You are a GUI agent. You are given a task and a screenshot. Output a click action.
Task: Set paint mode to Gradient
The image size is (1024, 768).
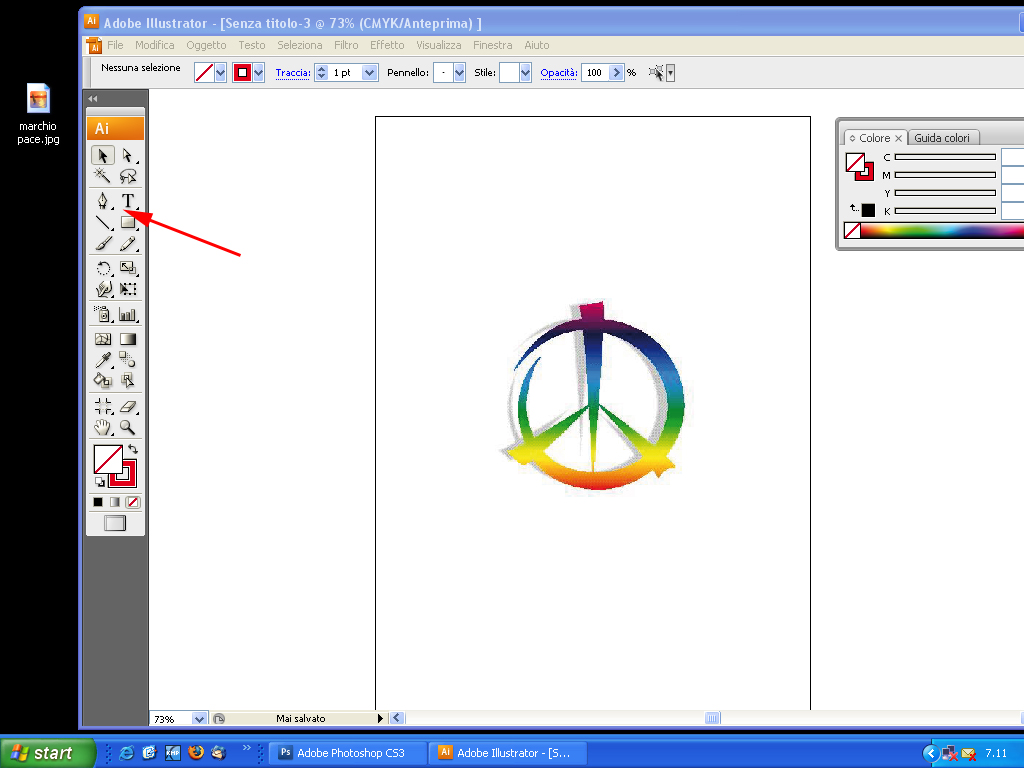115,502
